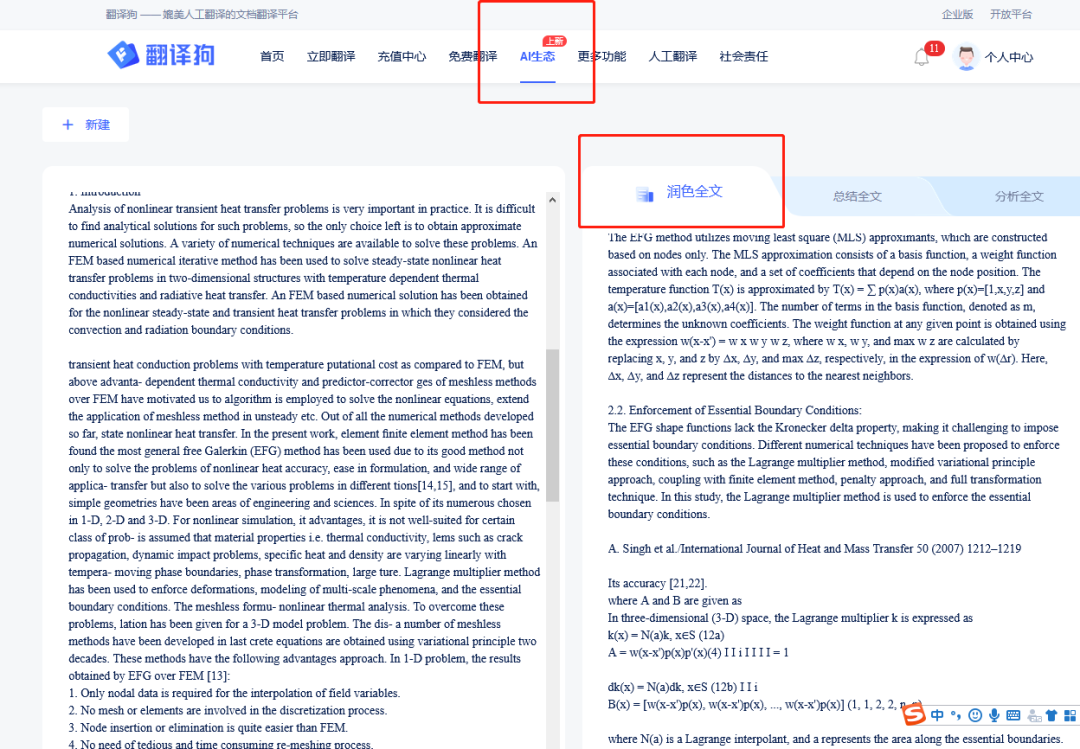Open the soft keyboard icon

pyautogui.click(x=1013, y=715)
